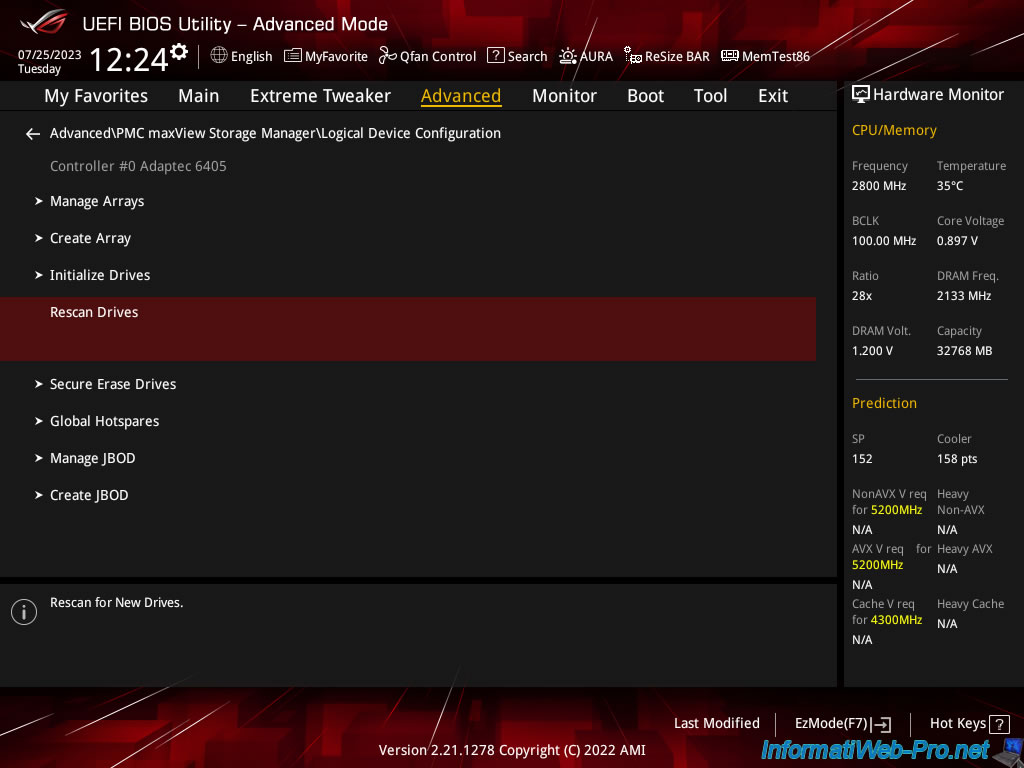This screenshot has width=1024, height=768.
Task: Open the Monitor tab
Action: (564, 96)
